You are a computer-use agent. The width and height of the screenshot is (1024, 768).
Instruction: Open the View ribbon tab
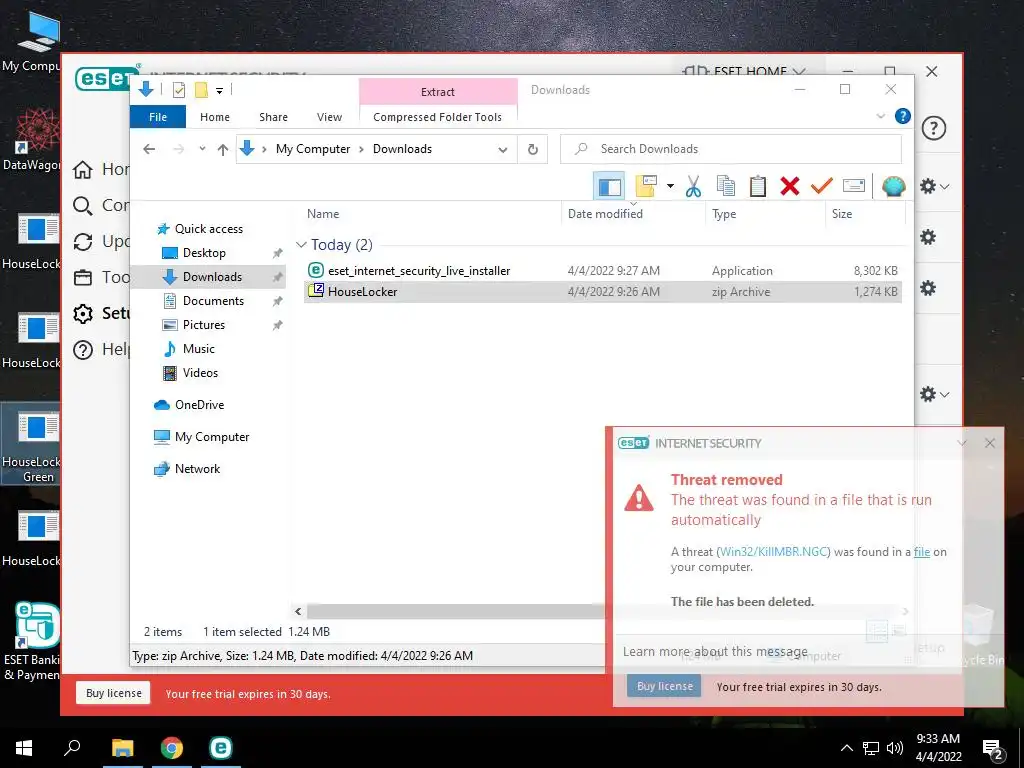(x=329, y=117)
